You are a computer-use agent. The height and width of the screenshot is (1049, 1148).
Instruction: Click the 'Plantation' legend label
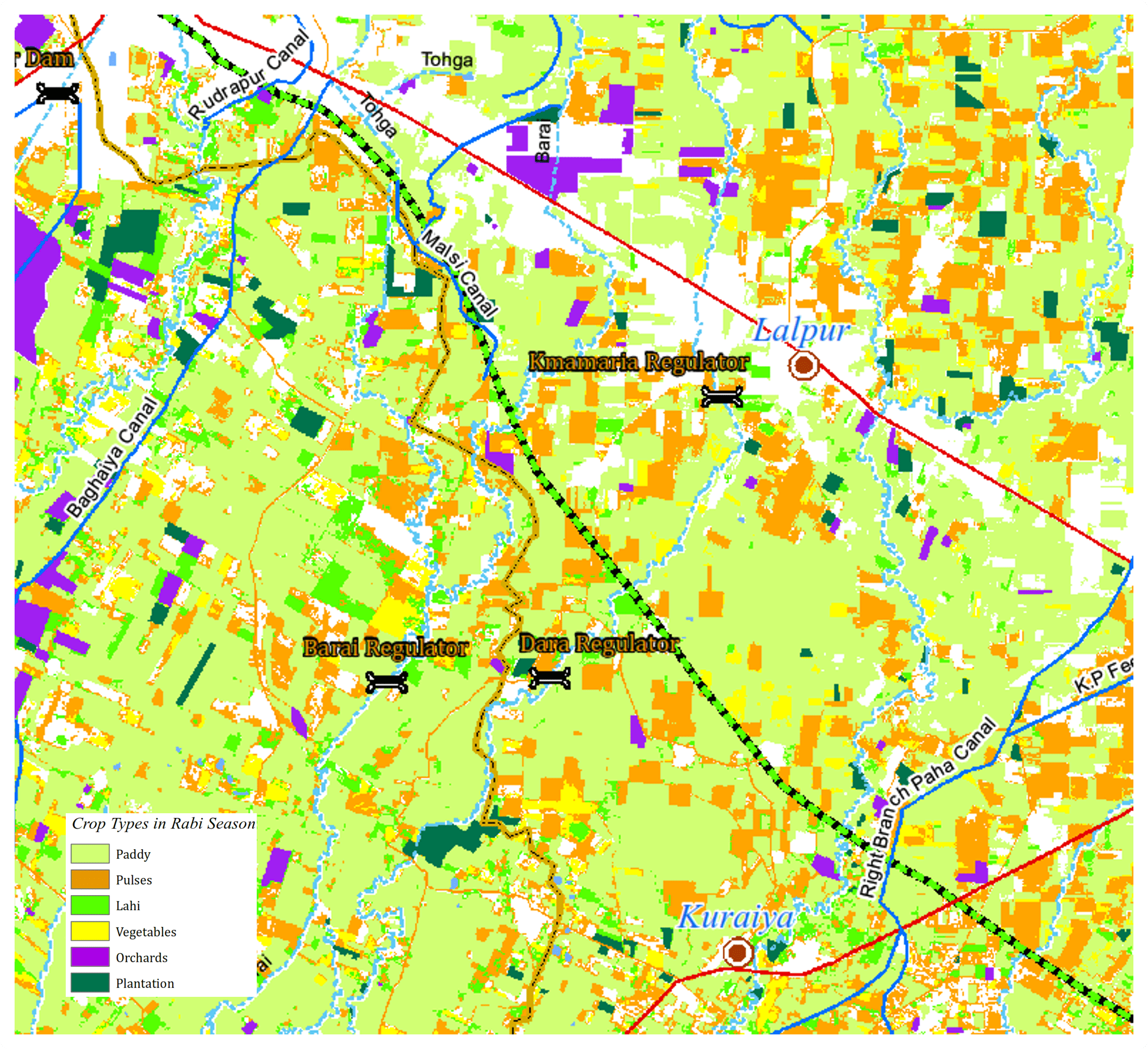pyautogui.click(x=145, y=984)
